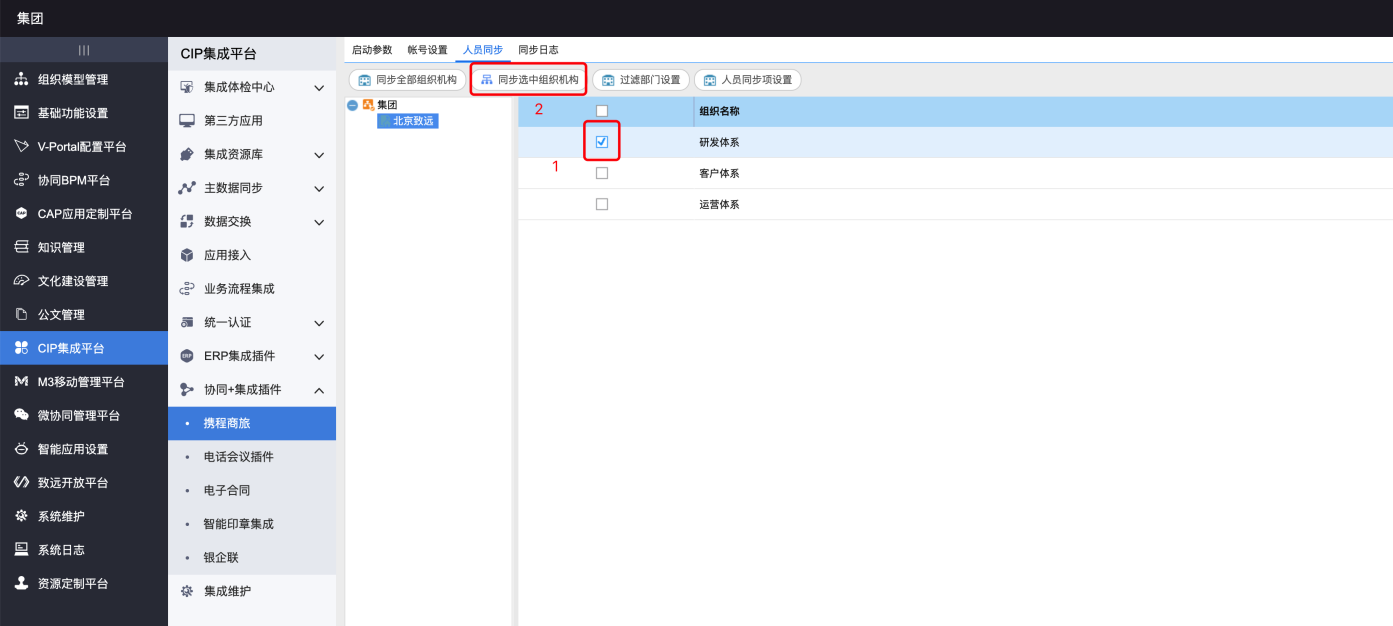This screenshot has height=626, width=1393.
Task: Click the 客户体系 row text
Action: (719, 173)
